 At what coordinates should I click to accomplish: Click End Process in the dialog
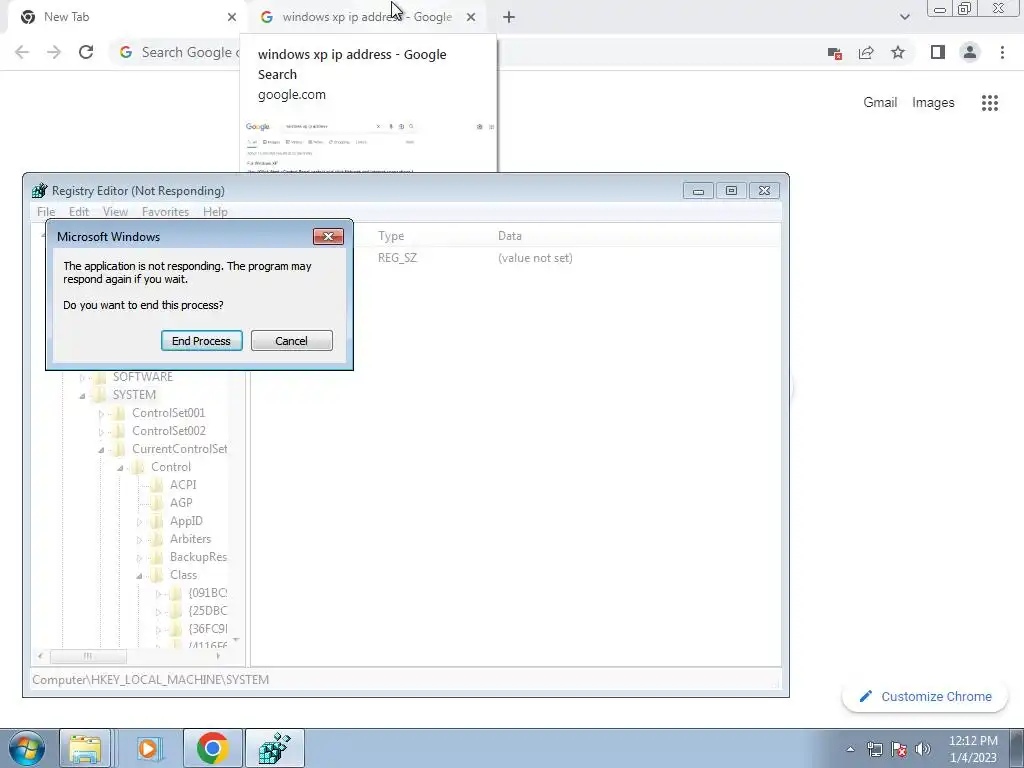click(x=201, y=340)
